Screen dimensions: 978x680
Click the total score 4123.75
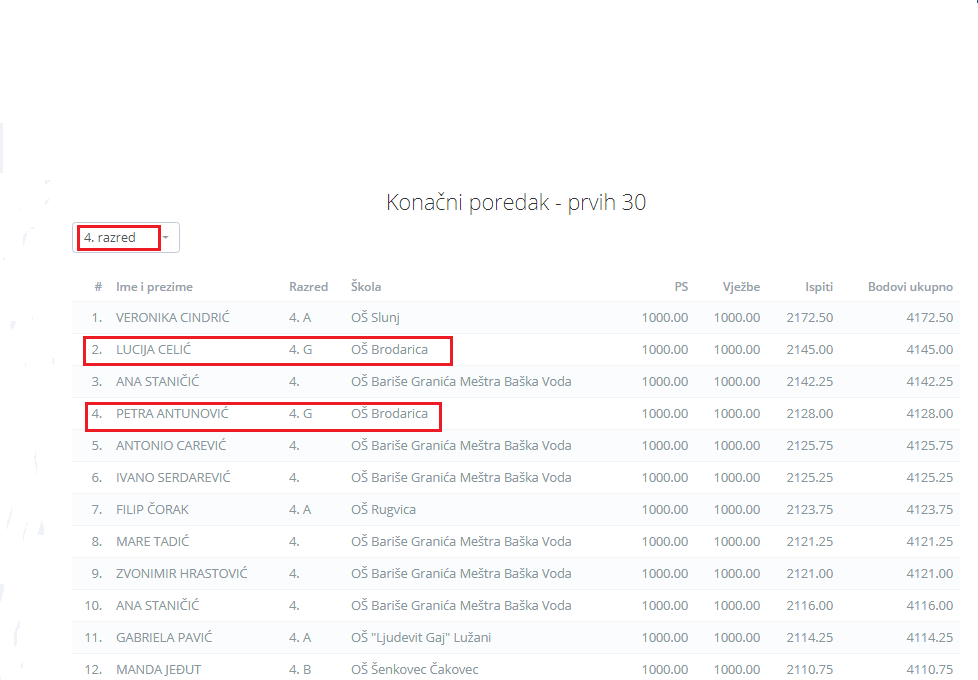[x=929, y=510]
